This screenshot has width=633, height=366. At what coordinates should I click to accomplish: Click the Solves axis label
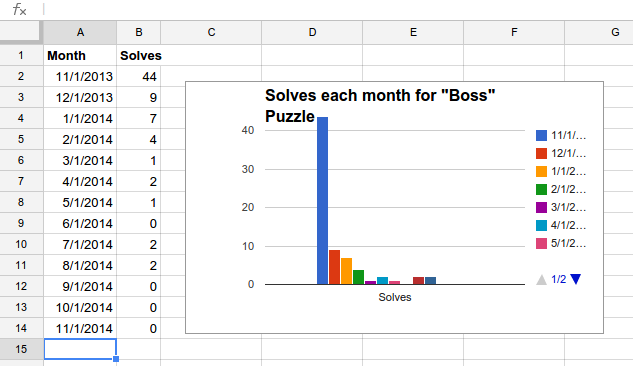click(x=395, y=297)
